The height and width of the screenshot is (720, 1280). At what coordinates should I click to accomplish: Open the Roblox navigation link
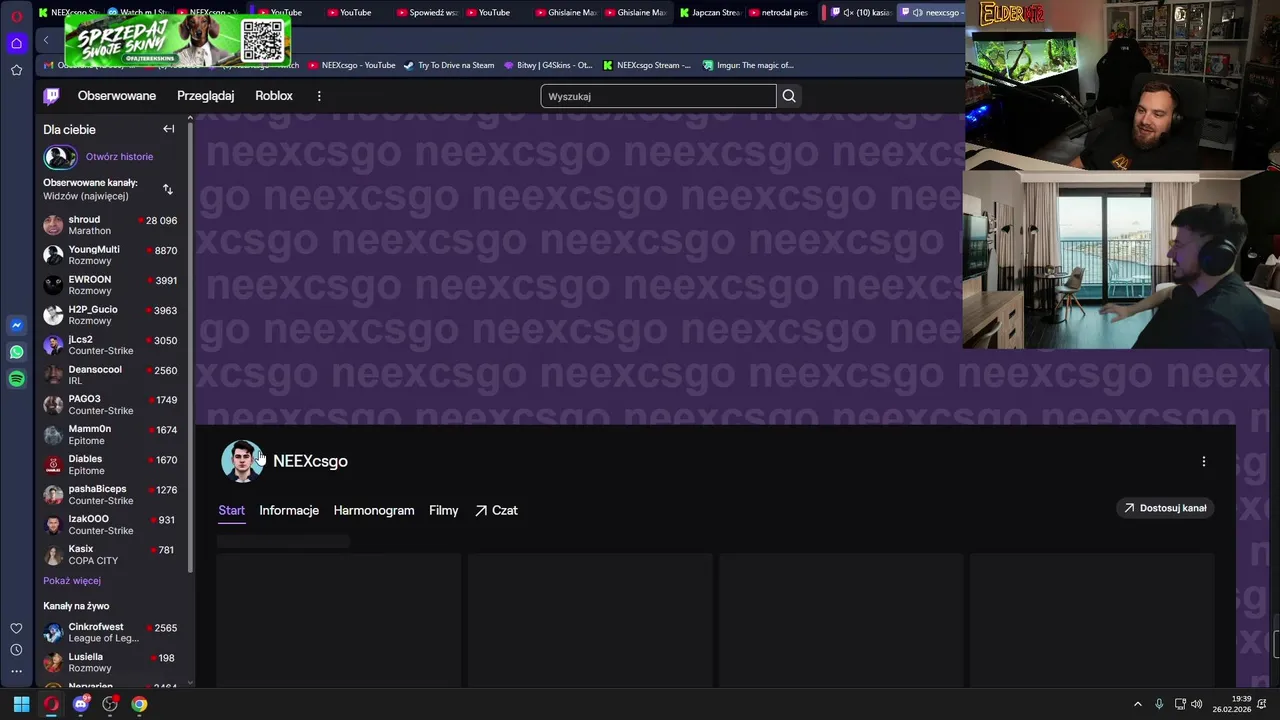[x=274, y=96]
